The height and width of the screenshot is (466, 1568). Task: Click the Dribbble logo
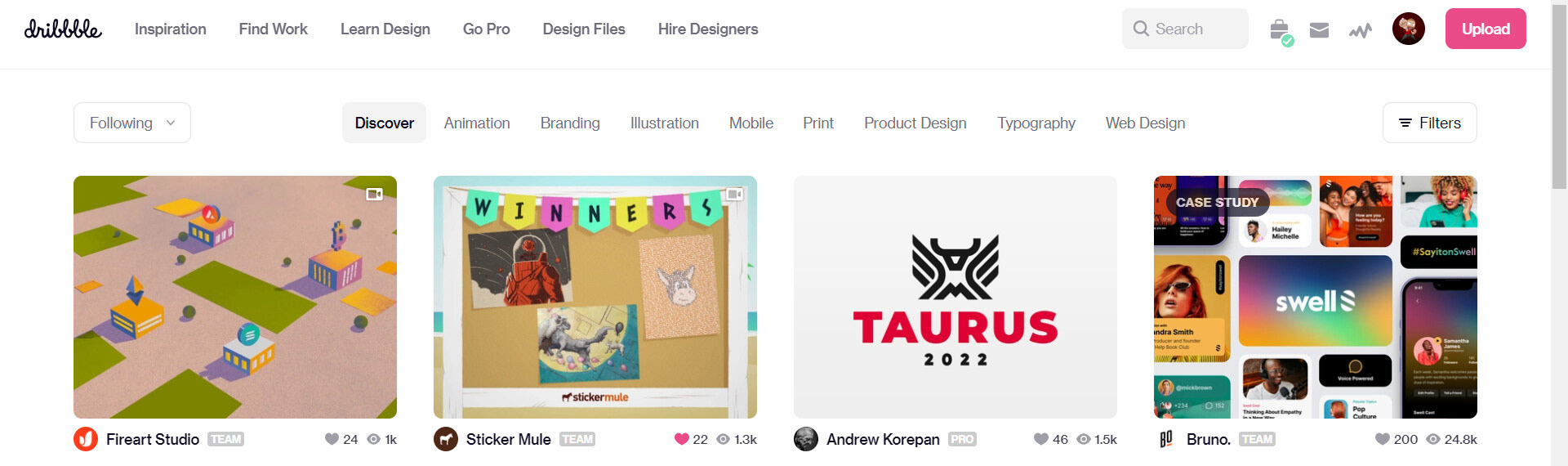63,29
